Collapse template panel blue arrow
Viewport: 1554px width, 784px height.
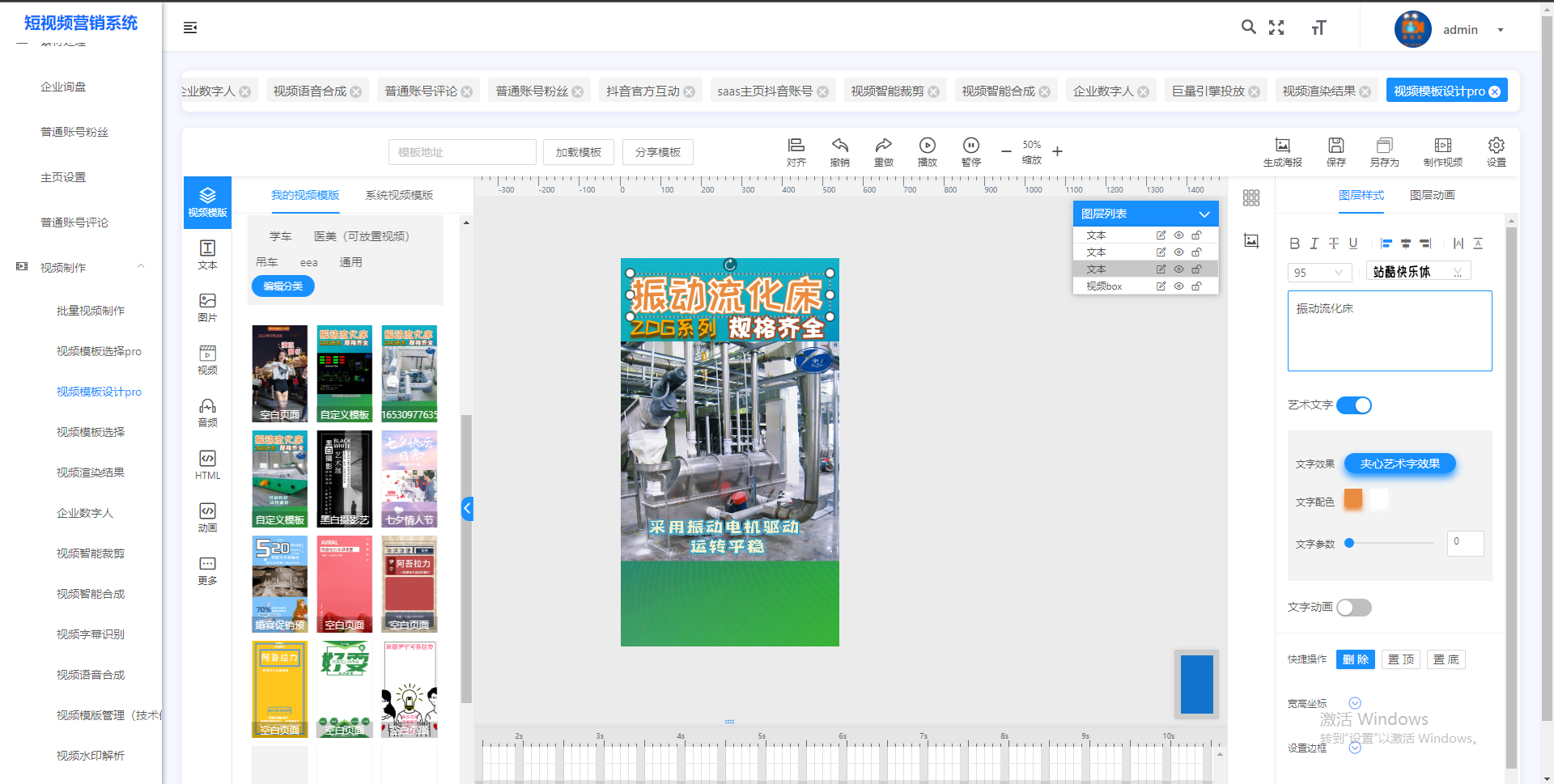467,508
